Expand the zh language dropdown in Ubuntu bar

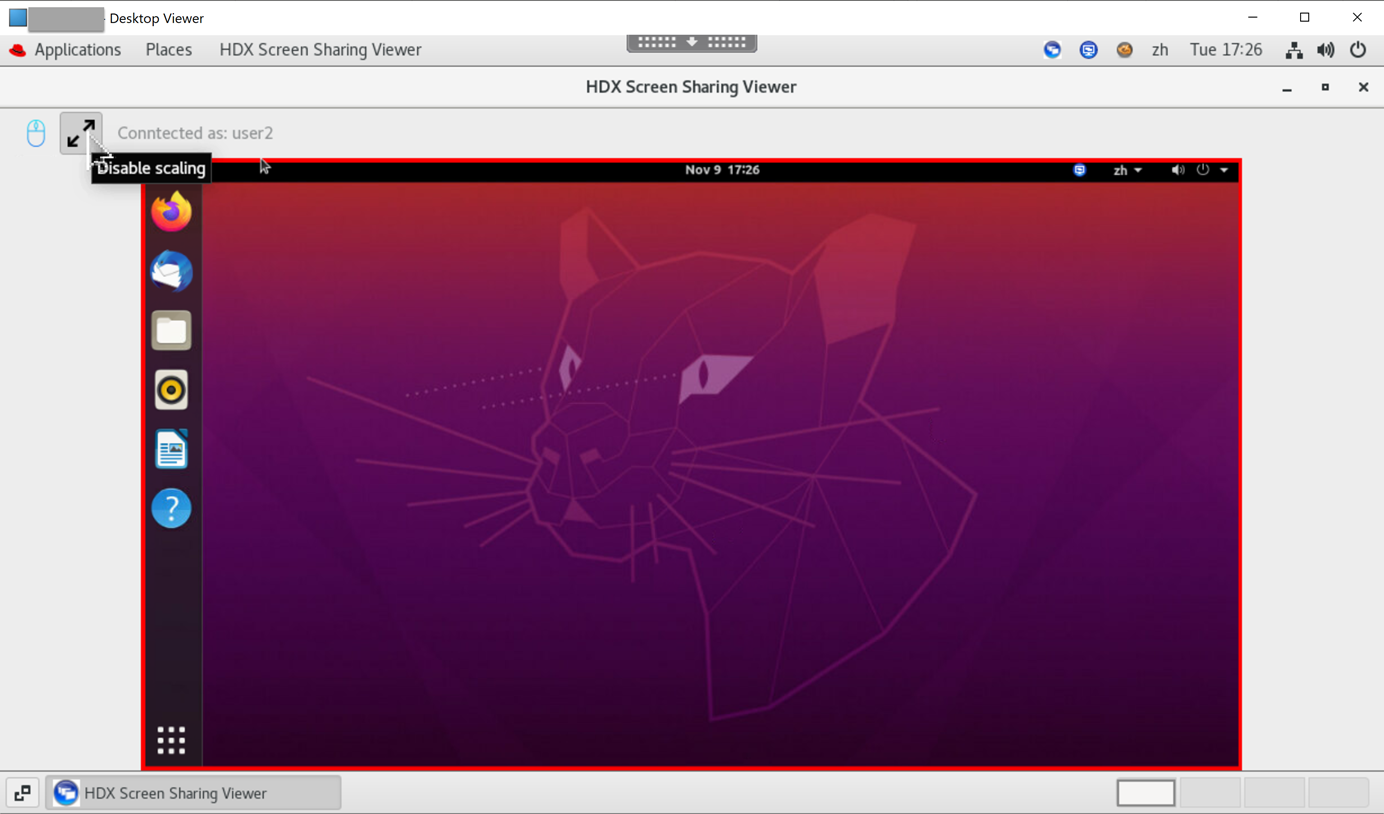tap(1127, 170)
